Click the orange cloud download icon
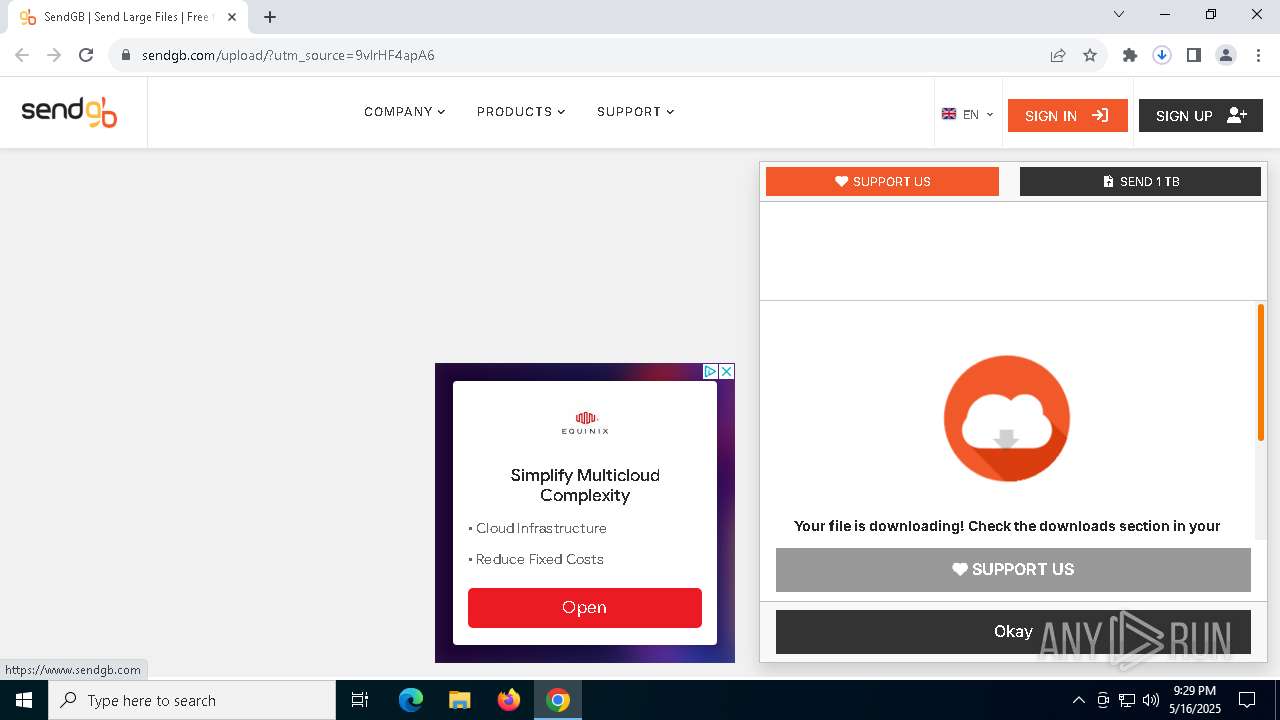 (x=1007, y=418)
